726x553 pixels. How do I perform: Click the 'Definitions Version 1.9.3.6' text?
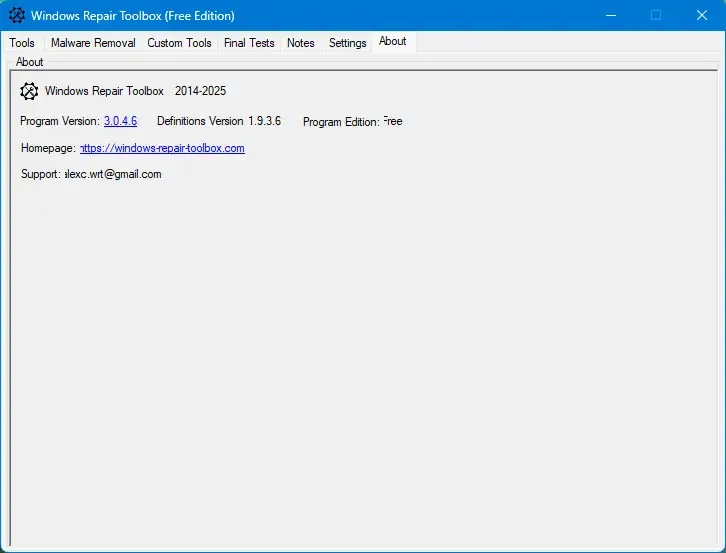219,121
